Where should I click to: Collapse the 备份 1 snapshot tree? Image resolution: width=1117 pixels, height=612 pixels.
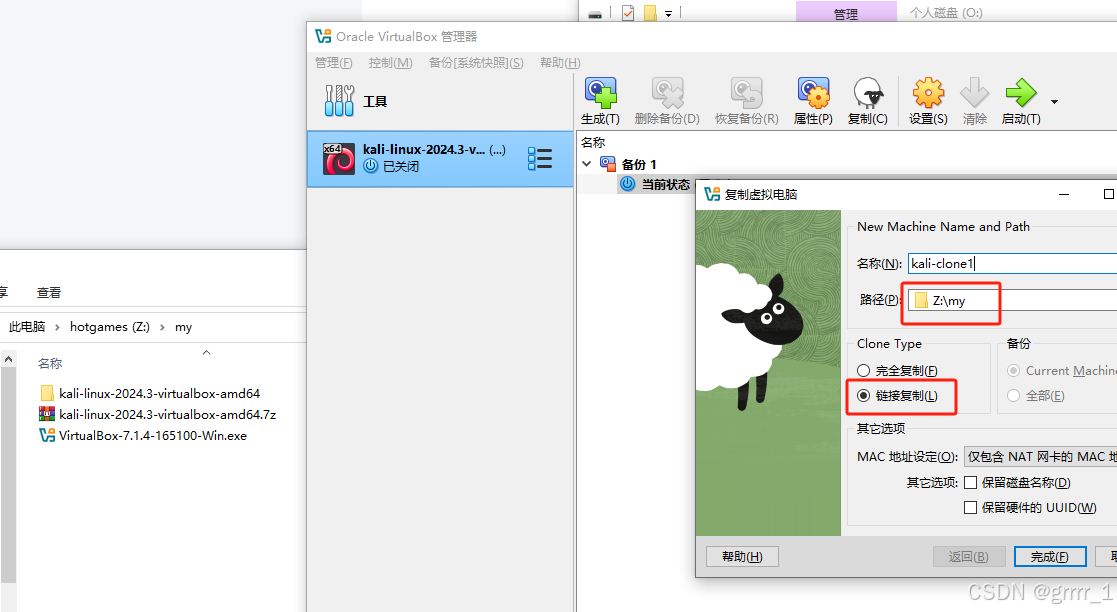click(587, 164)
